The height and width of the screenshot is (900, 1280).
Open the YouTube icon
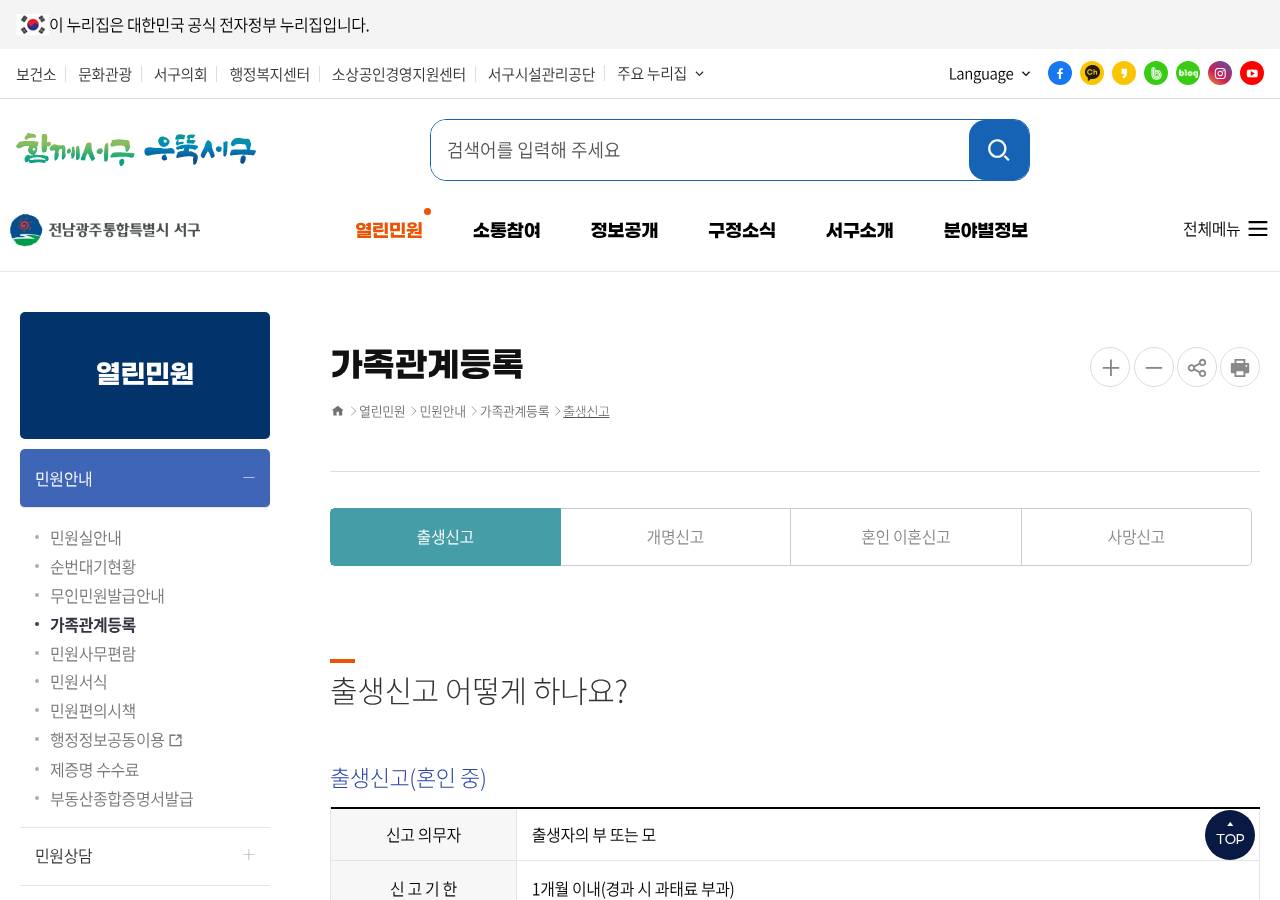(x=1252, y=73)
